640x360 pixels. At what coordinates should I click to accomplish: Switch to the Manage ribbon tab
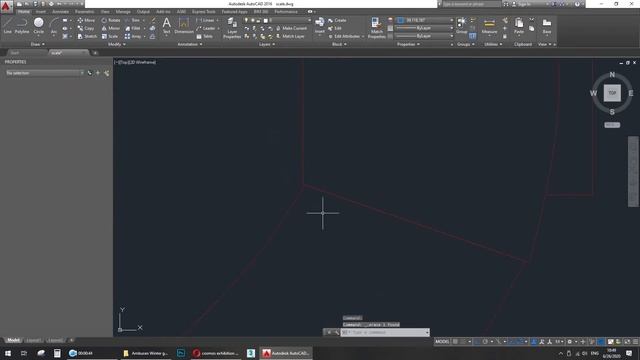(123, 12)
